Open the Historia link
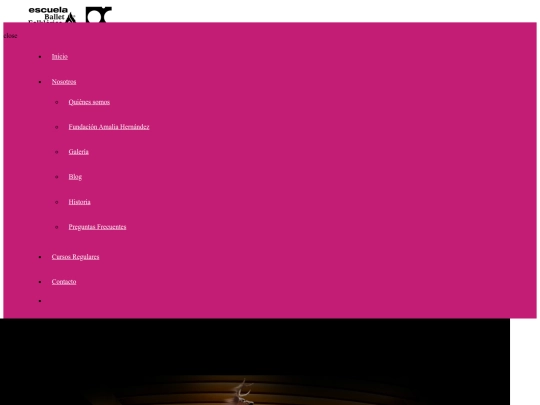Image resolution: width=540 pixels, height=405 pixels. point(79,202)
